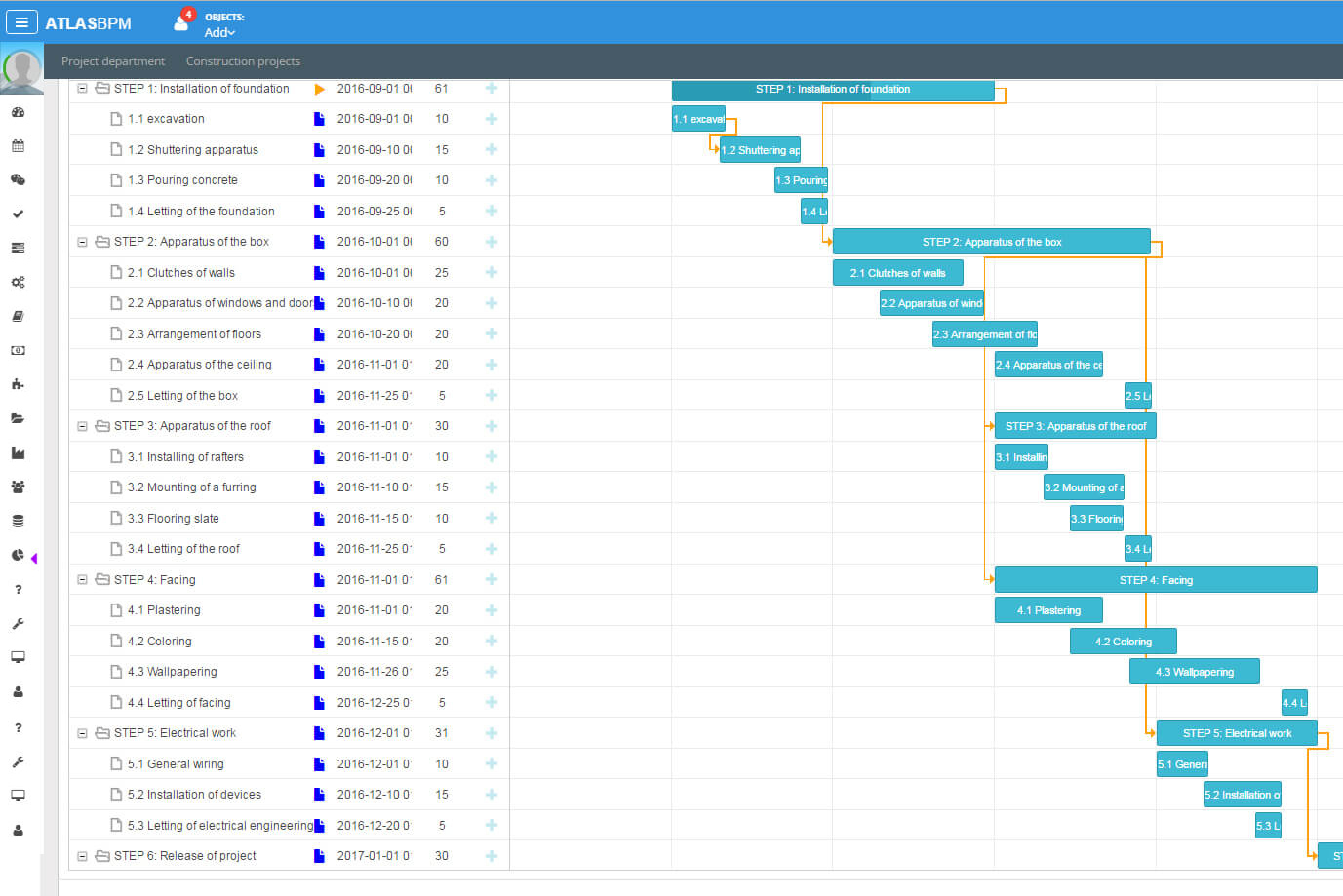Open Construction projects menu item
Image resolution: width=1343 pixels, height=896 pixels.
pyautogui.click(x=243, y=61)
